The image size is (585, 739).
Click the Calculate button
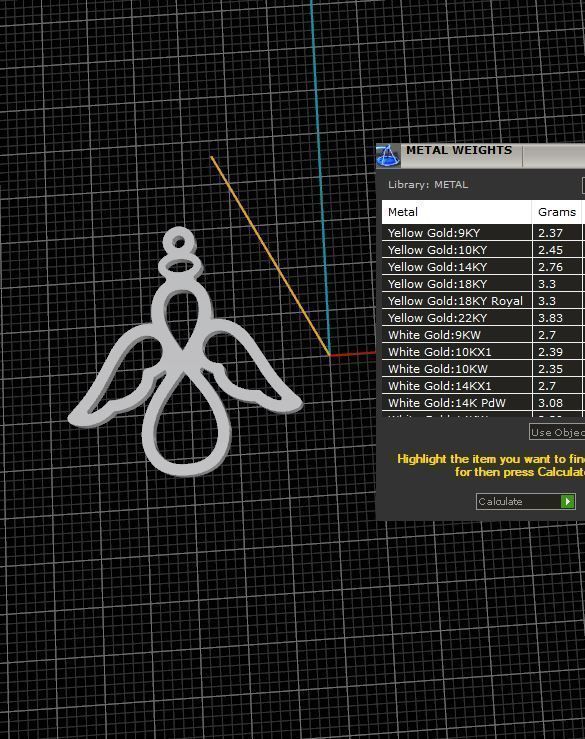(x=526, y=501)
